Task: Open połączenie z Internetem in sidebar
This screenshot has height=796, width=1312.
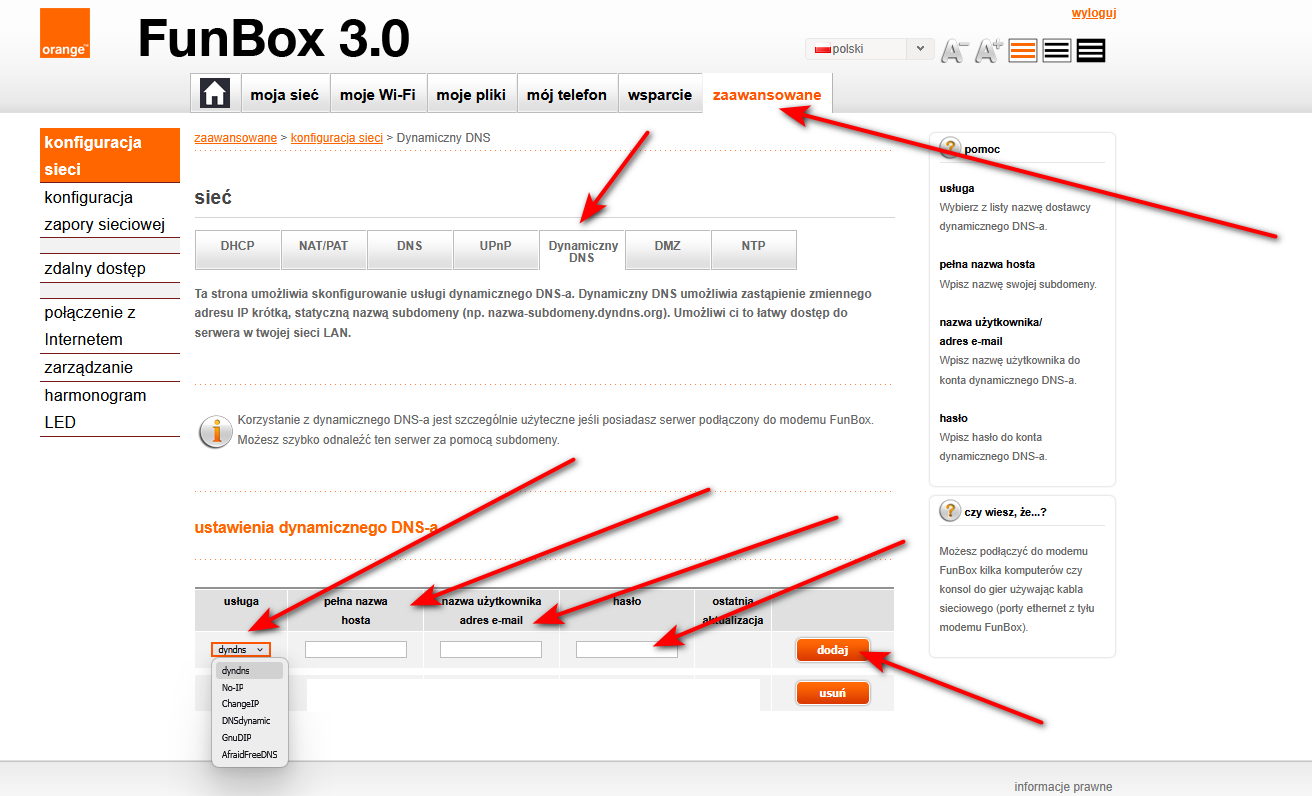Action: (x=110, y=326)
